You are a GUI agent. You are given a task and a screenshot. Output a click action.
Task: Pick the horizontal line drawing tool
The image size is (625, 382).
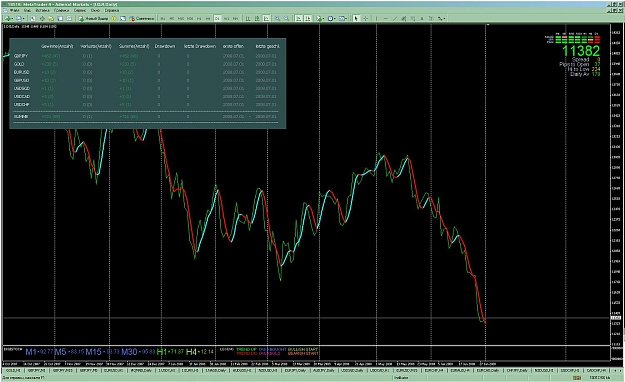[x=385, y=18]
